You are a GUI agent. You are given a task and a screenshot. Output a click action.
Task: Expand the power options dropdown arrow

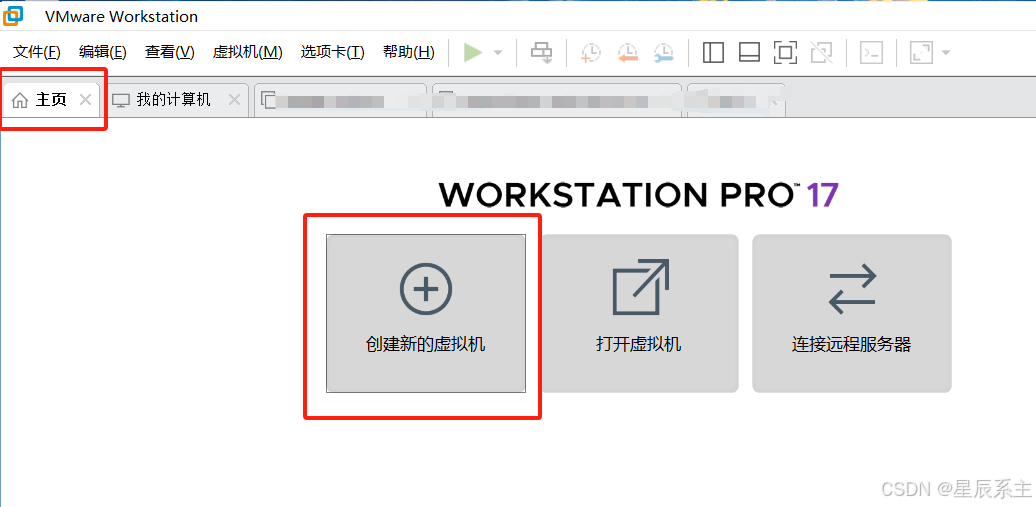pos(498,52)
